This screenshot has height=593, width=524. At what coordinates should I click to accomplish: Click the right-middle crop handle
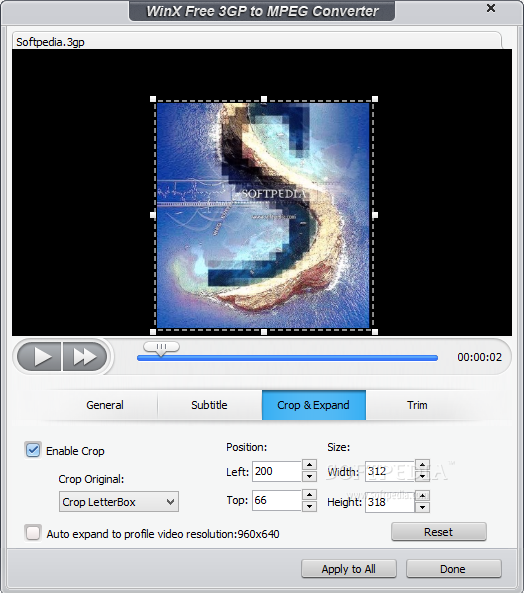[375, 215]
